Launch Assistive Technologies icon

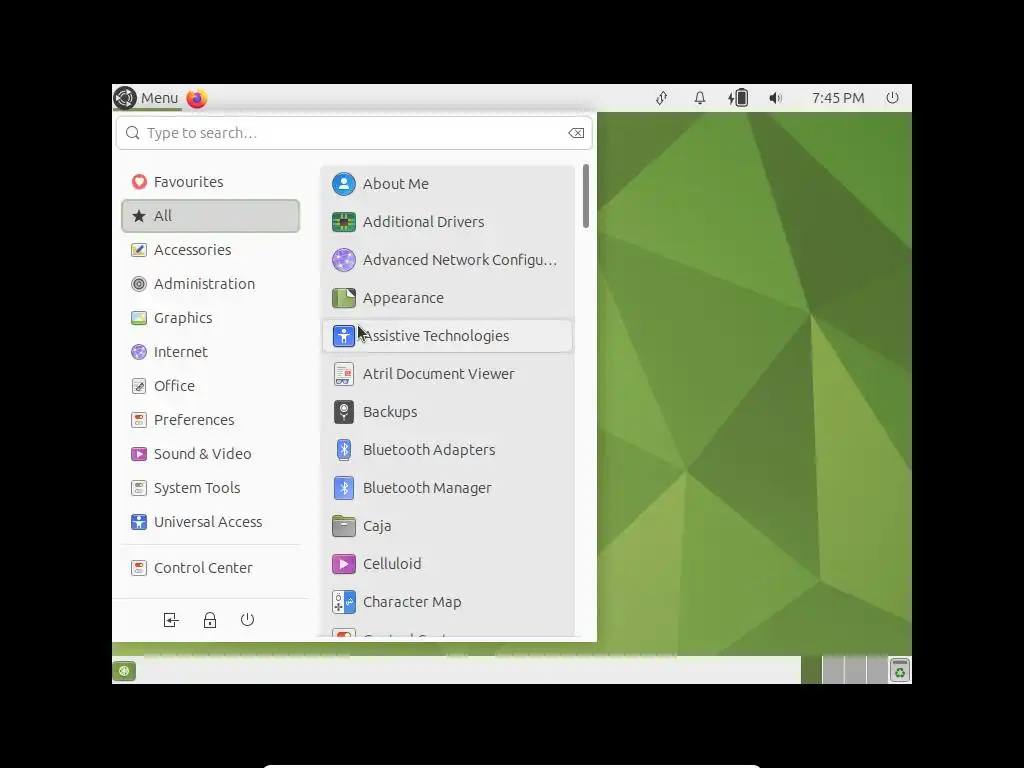click(344, 336)
